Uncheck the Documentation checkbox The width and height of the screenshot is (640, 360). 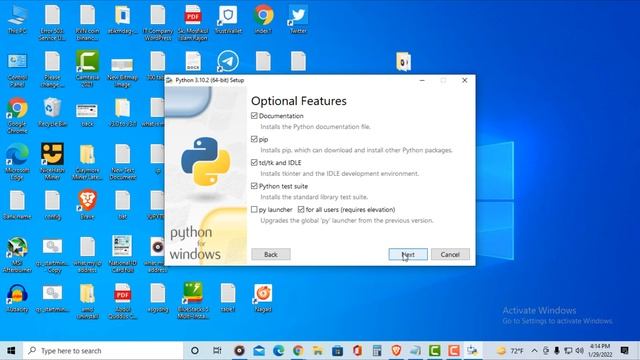click(254, 116)
